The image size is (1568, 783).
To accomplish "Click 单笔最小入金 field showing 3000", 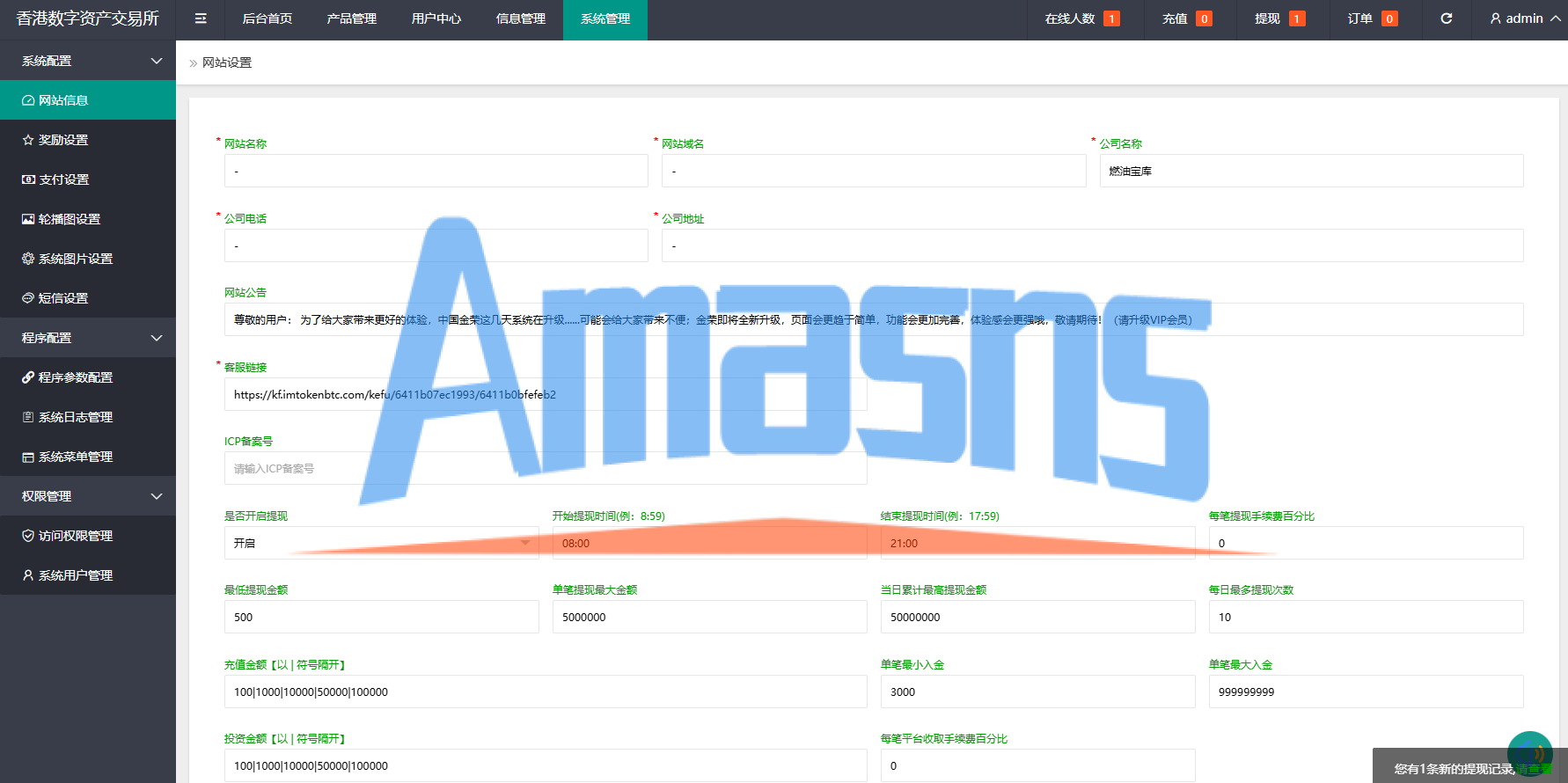I will tap(1038, 692).
